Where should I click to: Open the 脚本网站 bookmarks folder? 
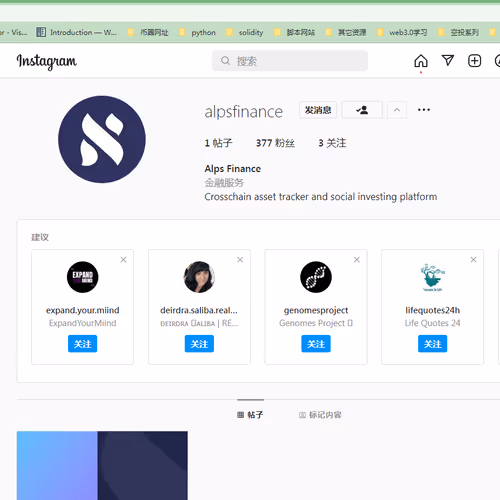click(295, 32)
